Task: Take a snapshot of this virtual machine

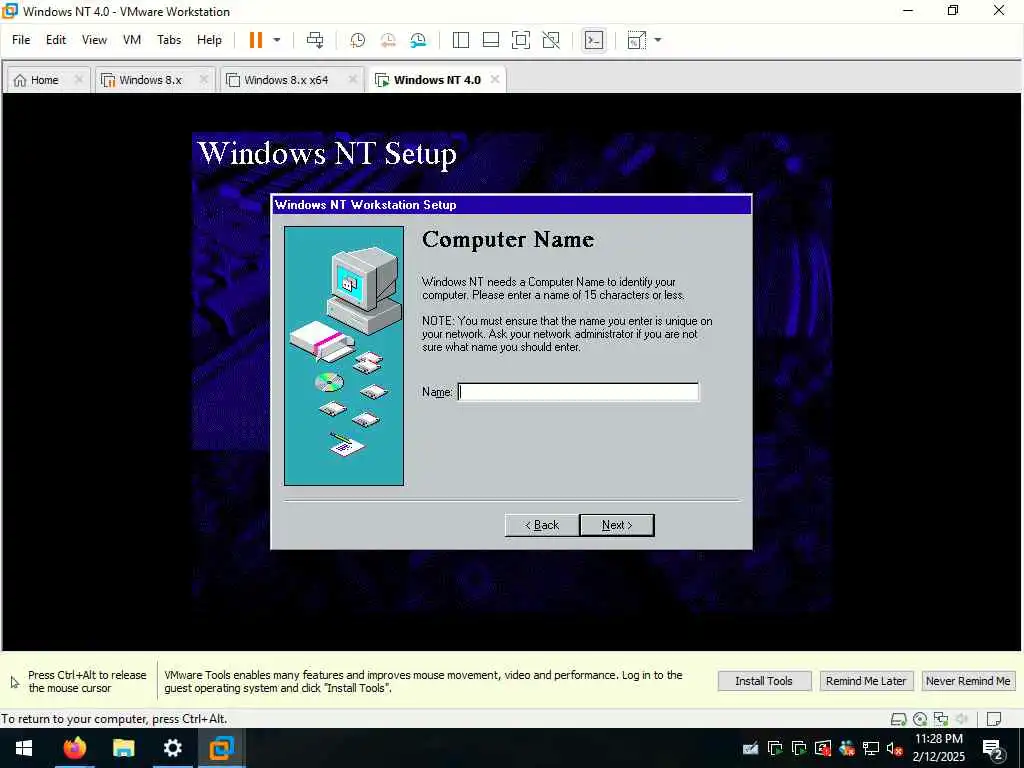Action: tap(357, 40)
